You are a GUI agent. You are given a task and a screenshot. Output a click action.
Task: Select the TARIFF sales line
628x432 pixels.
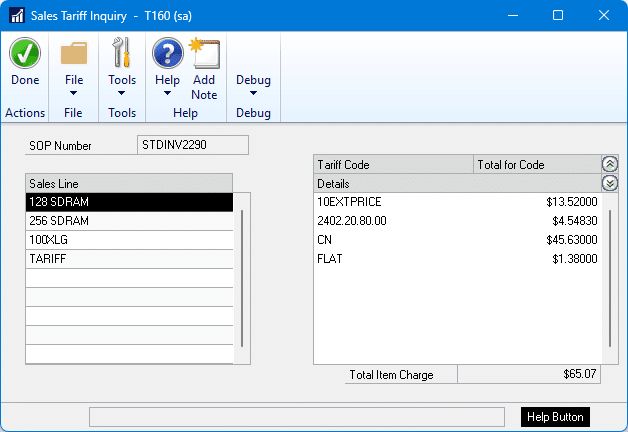[129, 259]
